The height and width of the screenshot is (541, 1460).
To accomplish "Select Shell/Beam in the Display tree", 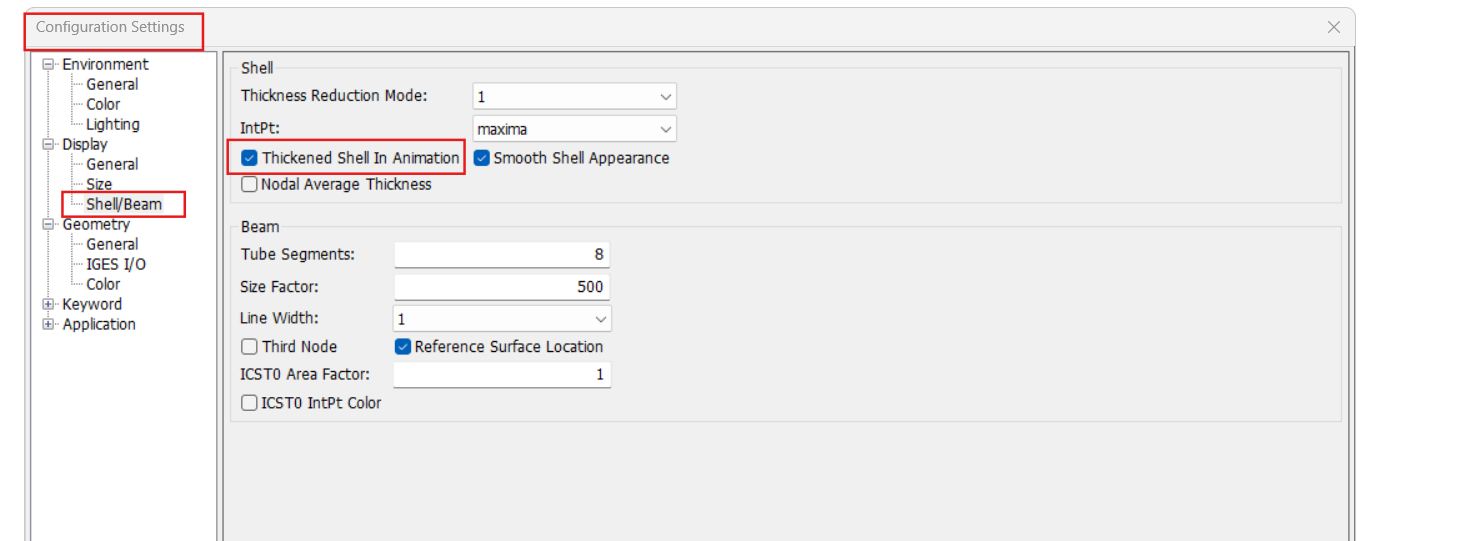I will pyautogui.click(x=123, y=205).
